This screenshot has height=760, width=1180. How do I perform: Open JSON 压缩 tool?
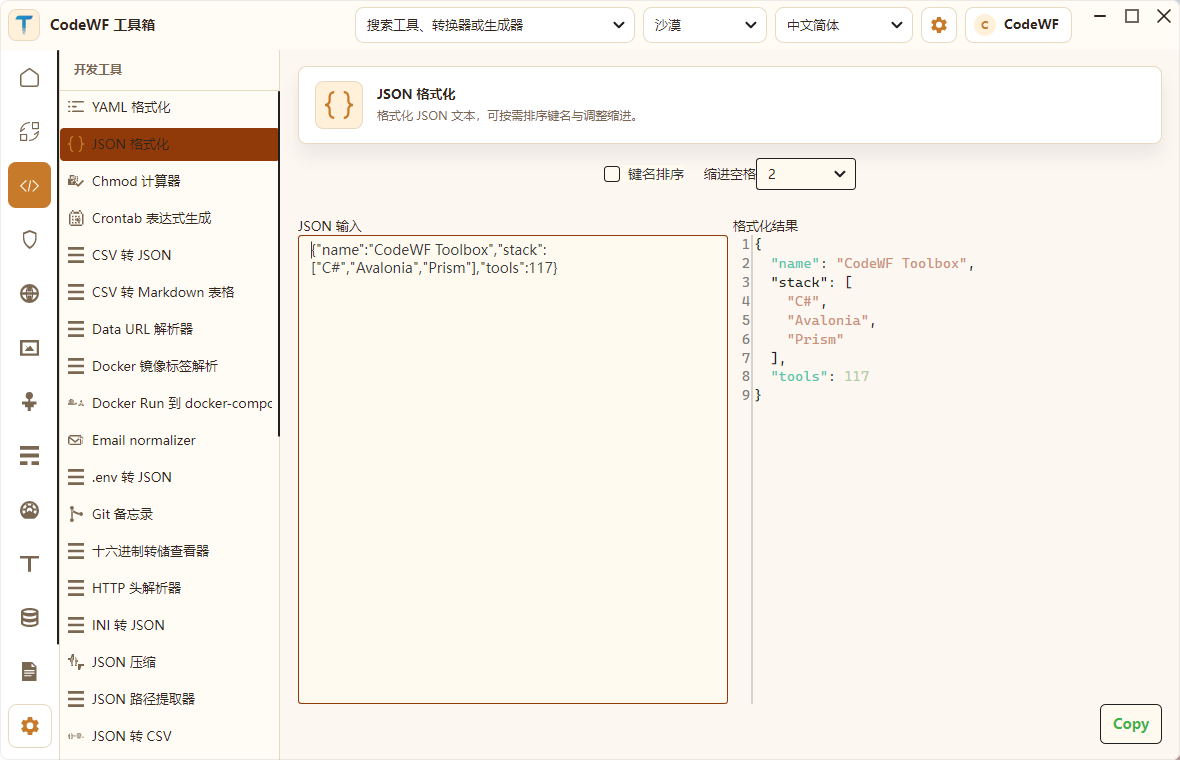point(169,662)
